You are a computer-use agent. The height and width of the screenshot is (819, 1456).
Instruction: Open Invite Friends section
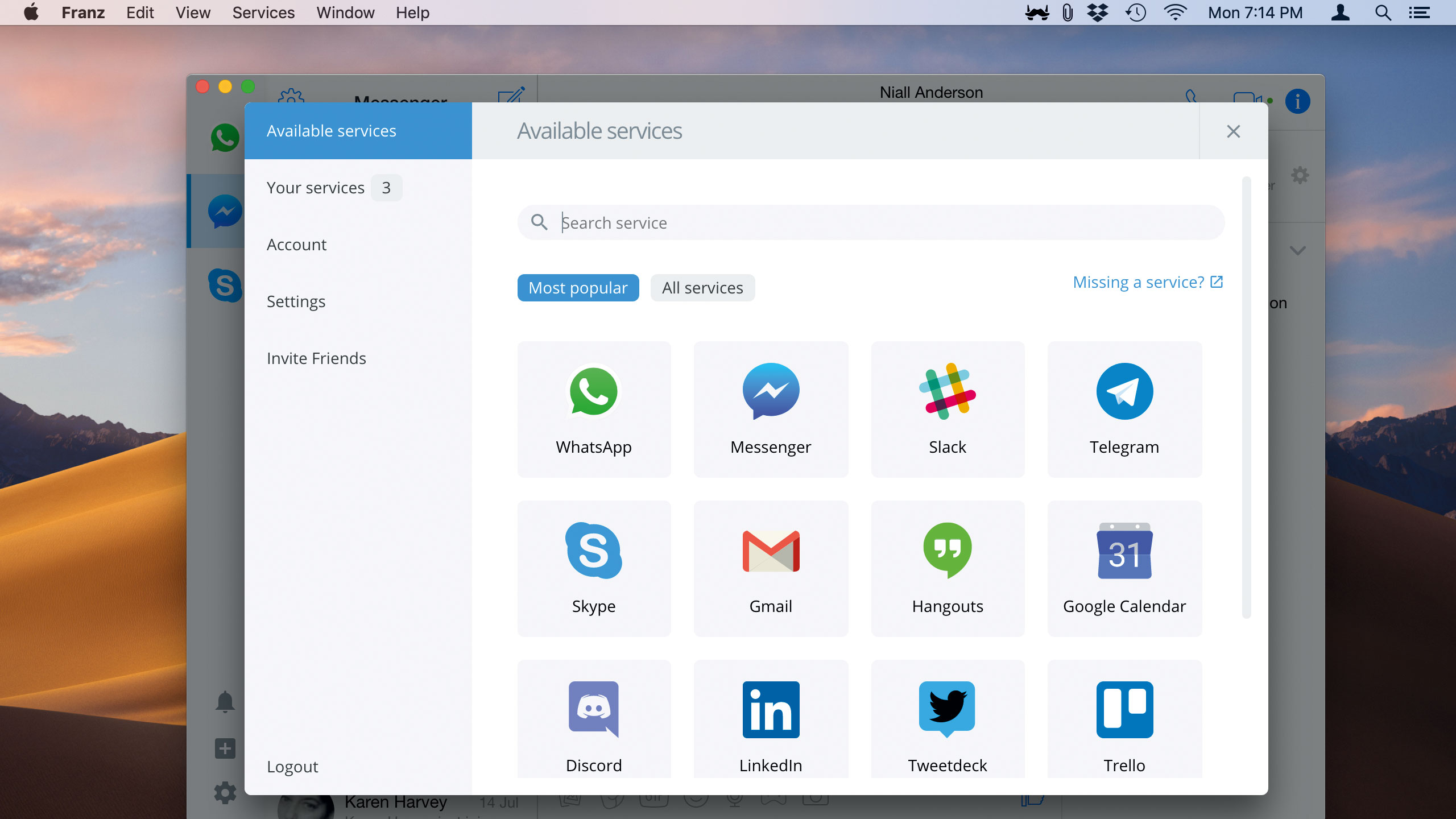pyautogui.click(x=316, y=358)
